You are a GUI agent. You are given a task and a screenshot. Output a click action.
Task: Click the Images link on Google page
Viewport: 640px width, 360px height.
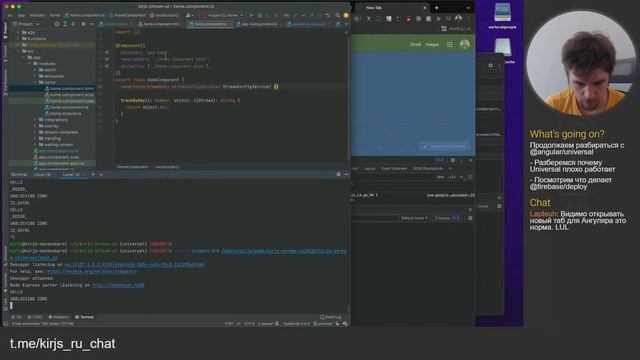pyautogui.click(x=432, y=44)
